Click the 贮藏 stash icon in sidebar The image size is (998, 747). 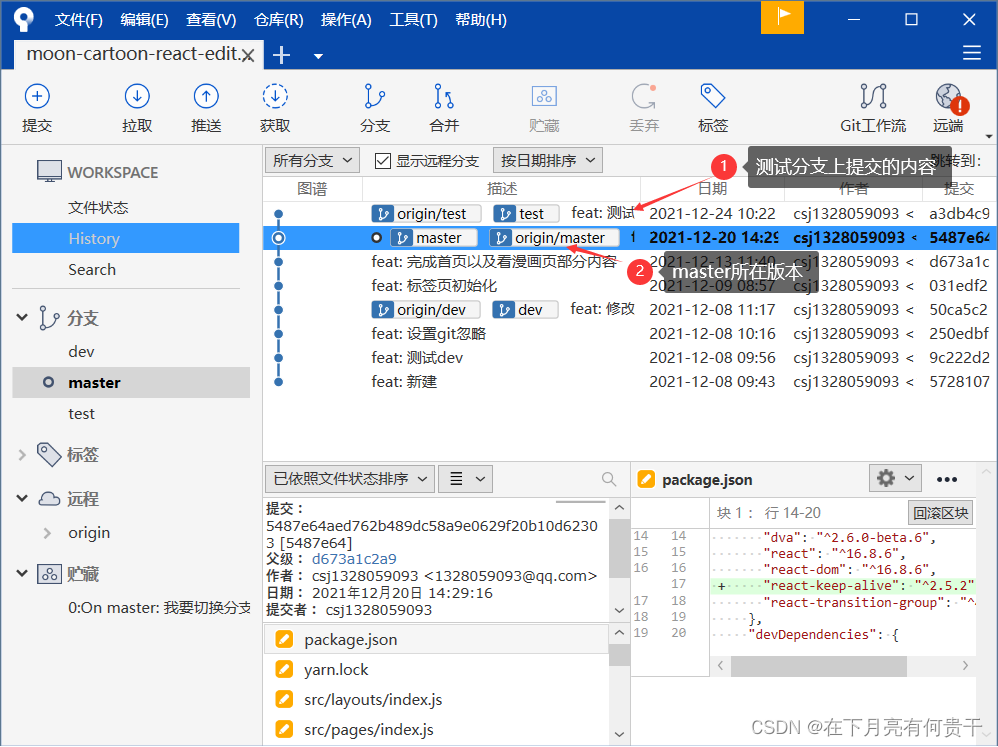(49, 574)
